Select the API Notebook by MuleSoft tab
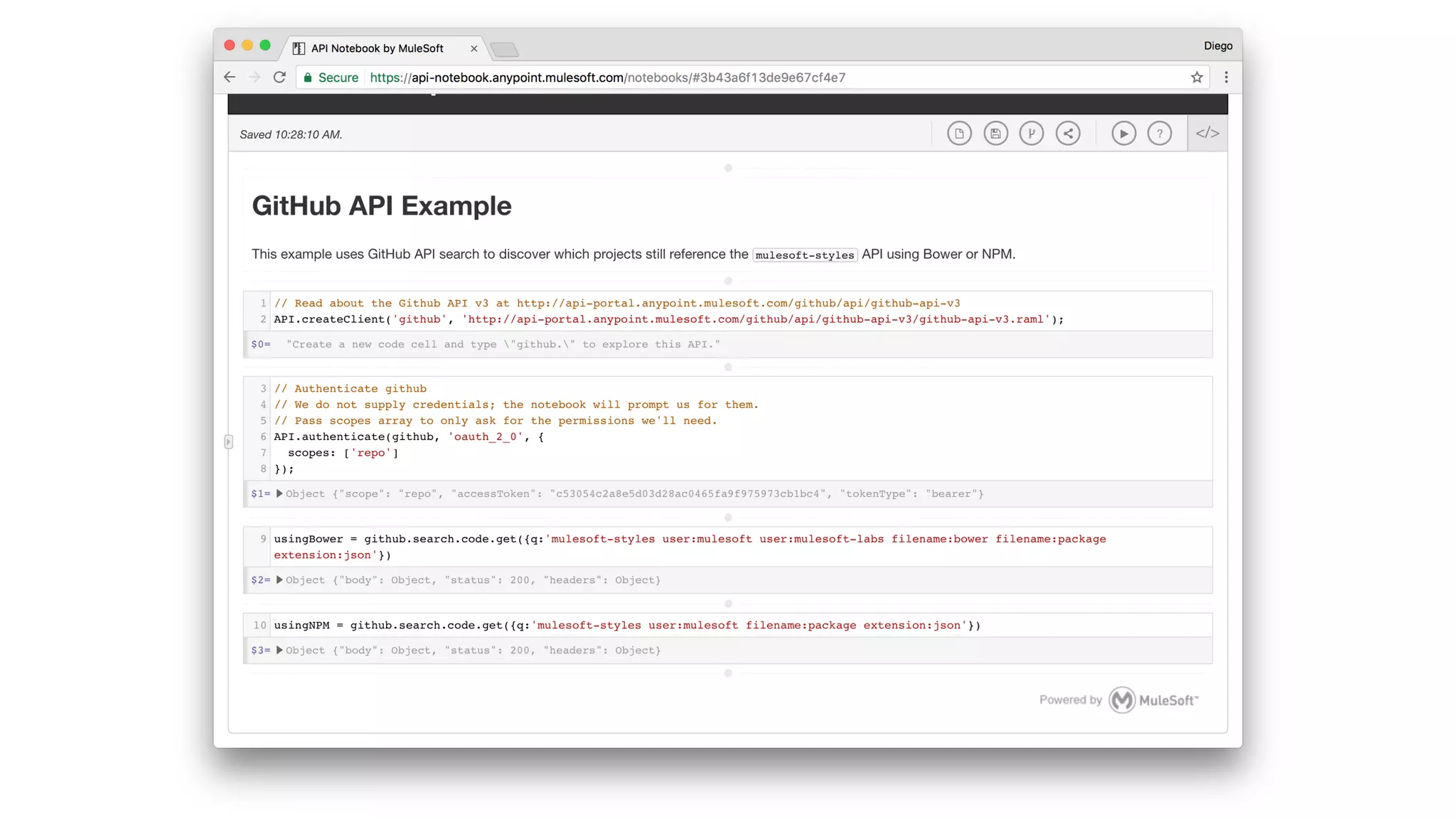The width and height of the screenshot is (1456, 819). tap(377, 48)
